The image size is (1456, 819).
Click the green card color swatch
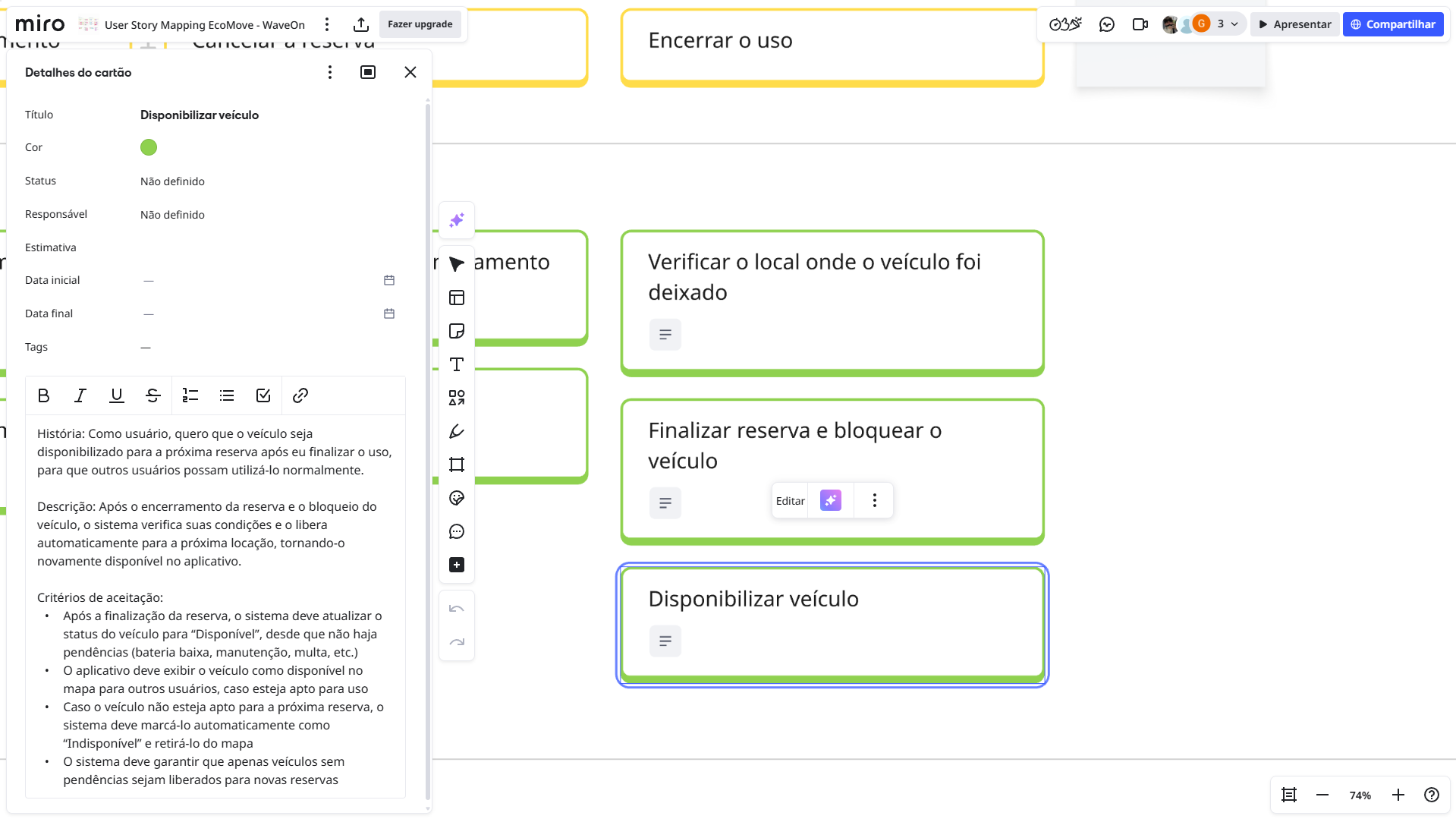tap(149, 147)
